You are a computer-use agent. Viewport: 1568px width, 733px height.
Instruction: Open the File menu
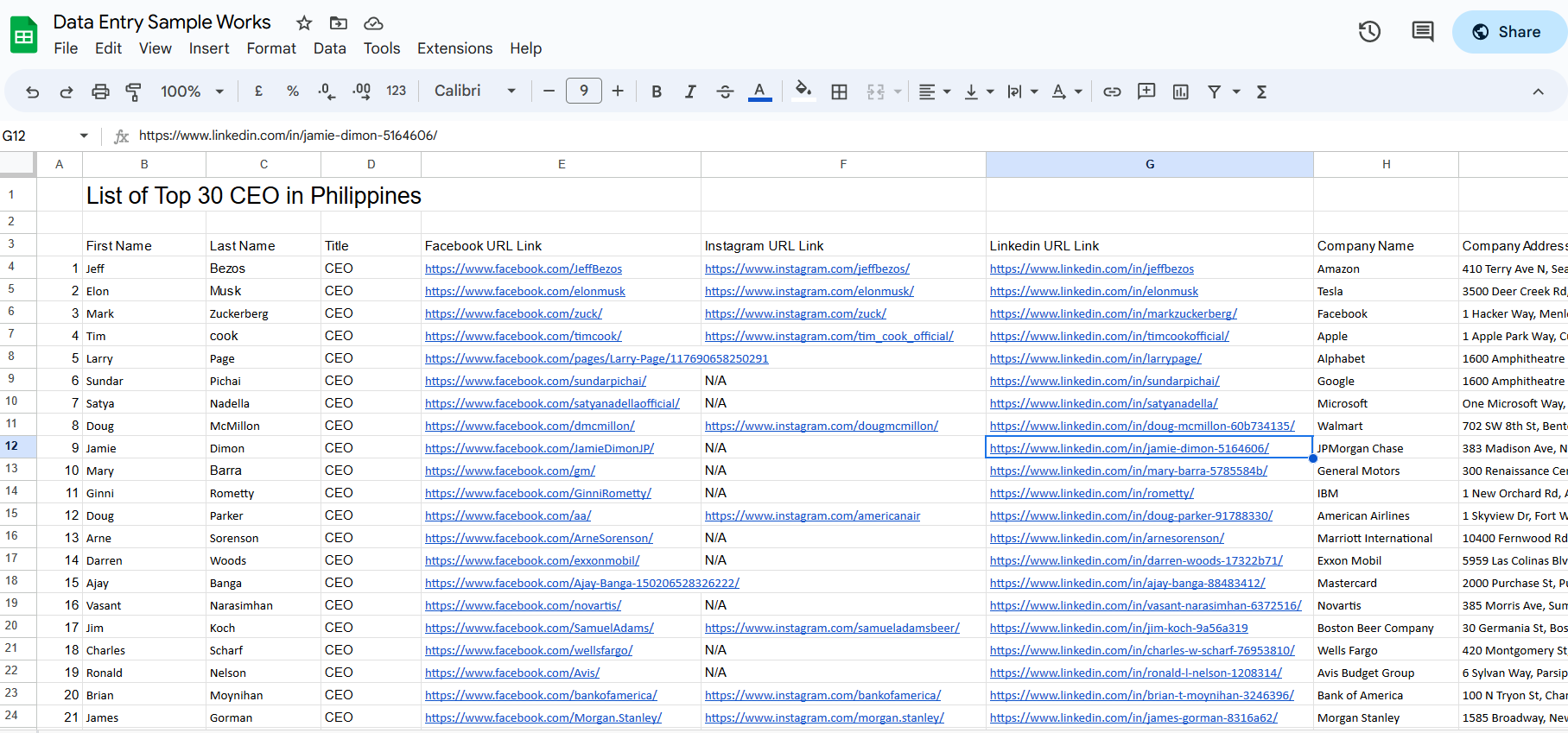66,48
